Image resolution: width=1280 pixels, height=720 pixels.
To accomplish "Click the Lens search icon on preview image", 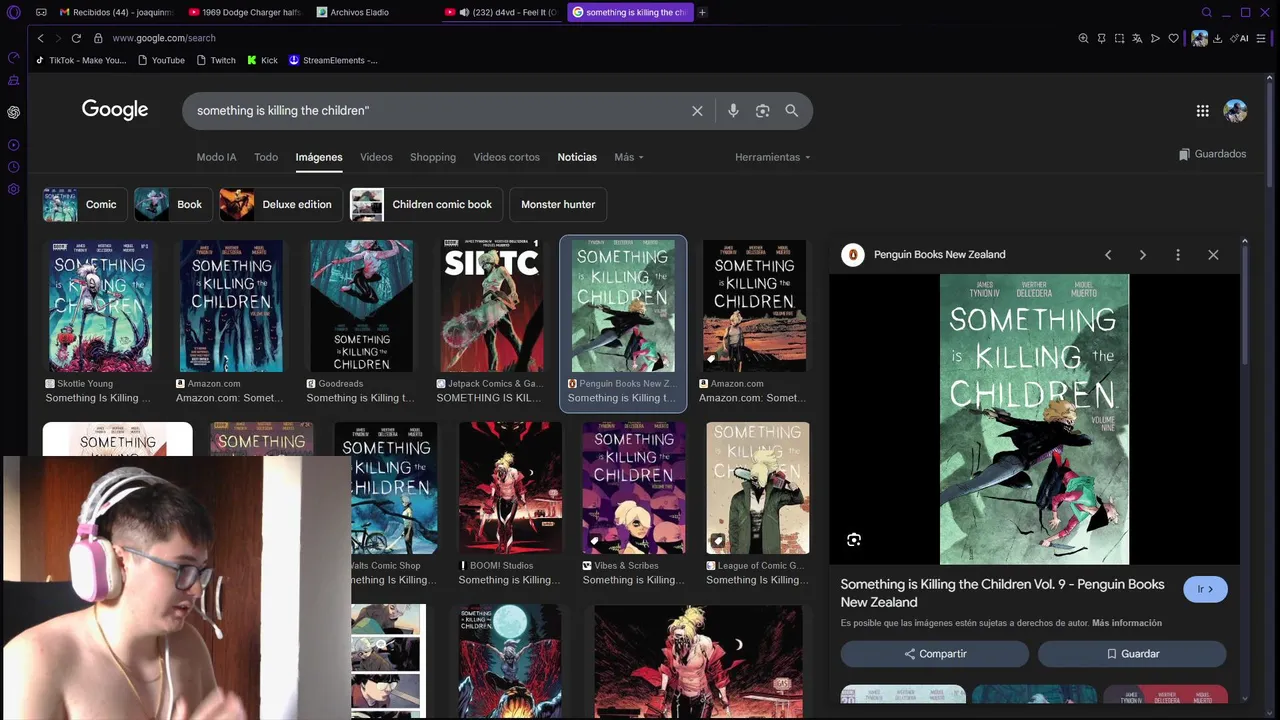I will (853, 540).
